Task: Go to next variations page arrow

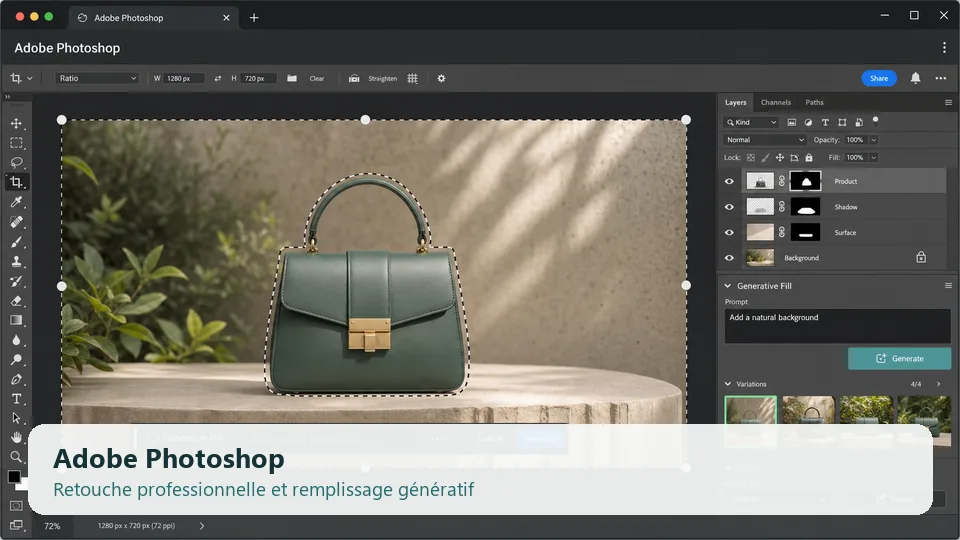Action: 939,384
